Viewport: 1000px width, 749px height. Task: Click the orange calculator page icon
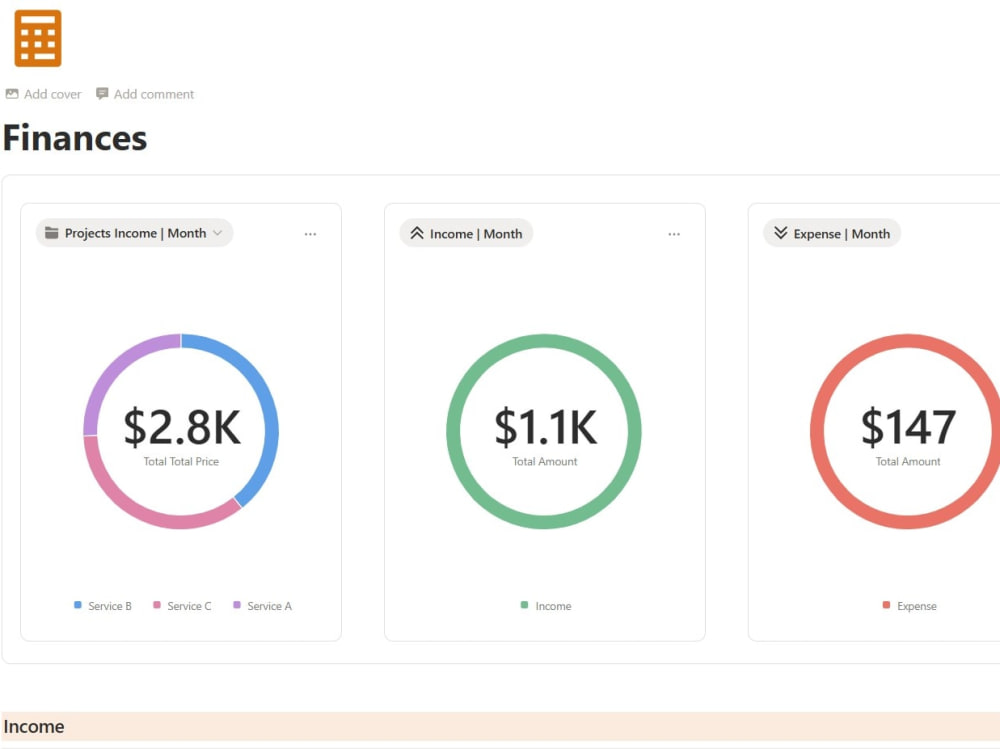tap(38, 38)
